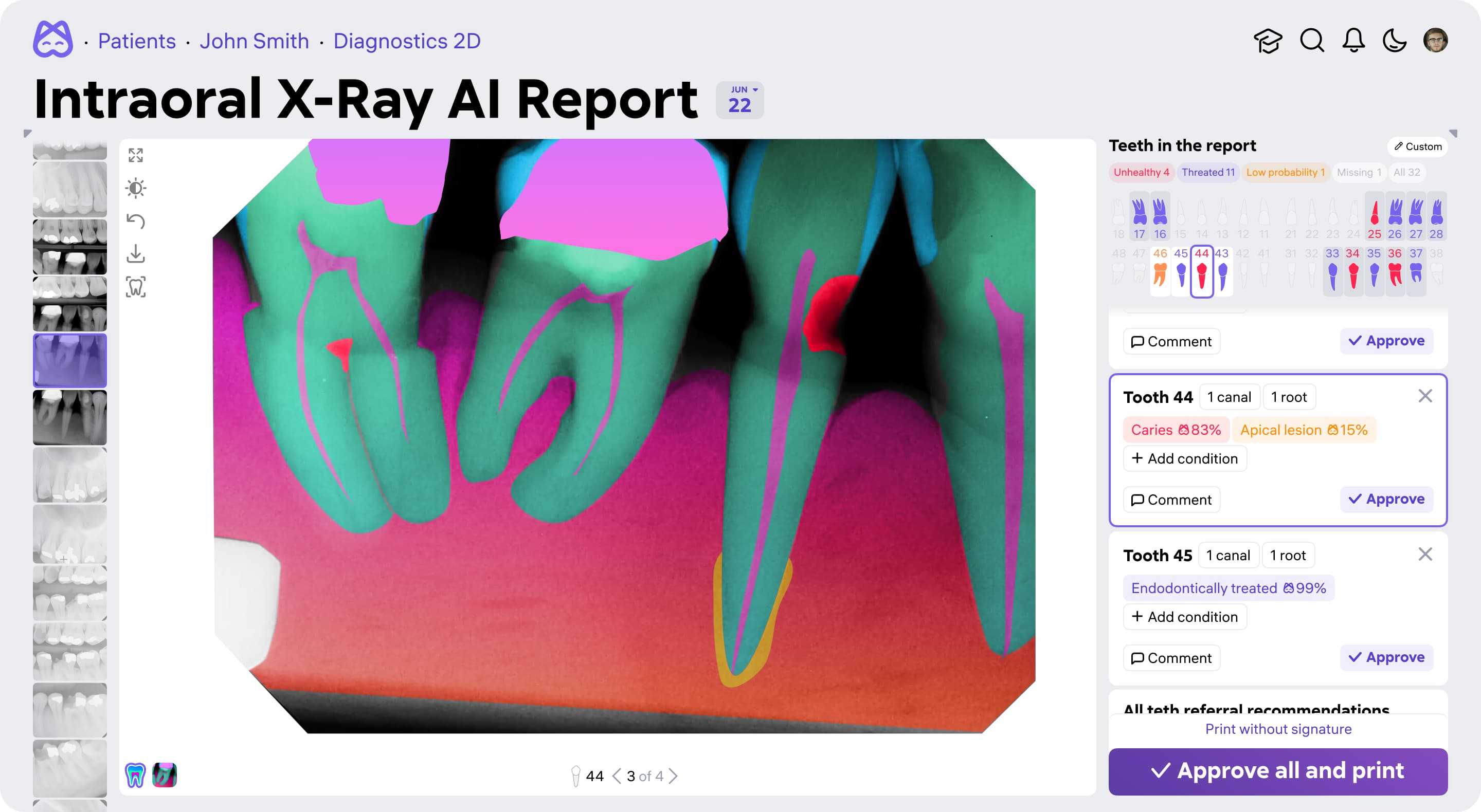
Task: Go to previous image with left chevron
Action: pos(617,777)
